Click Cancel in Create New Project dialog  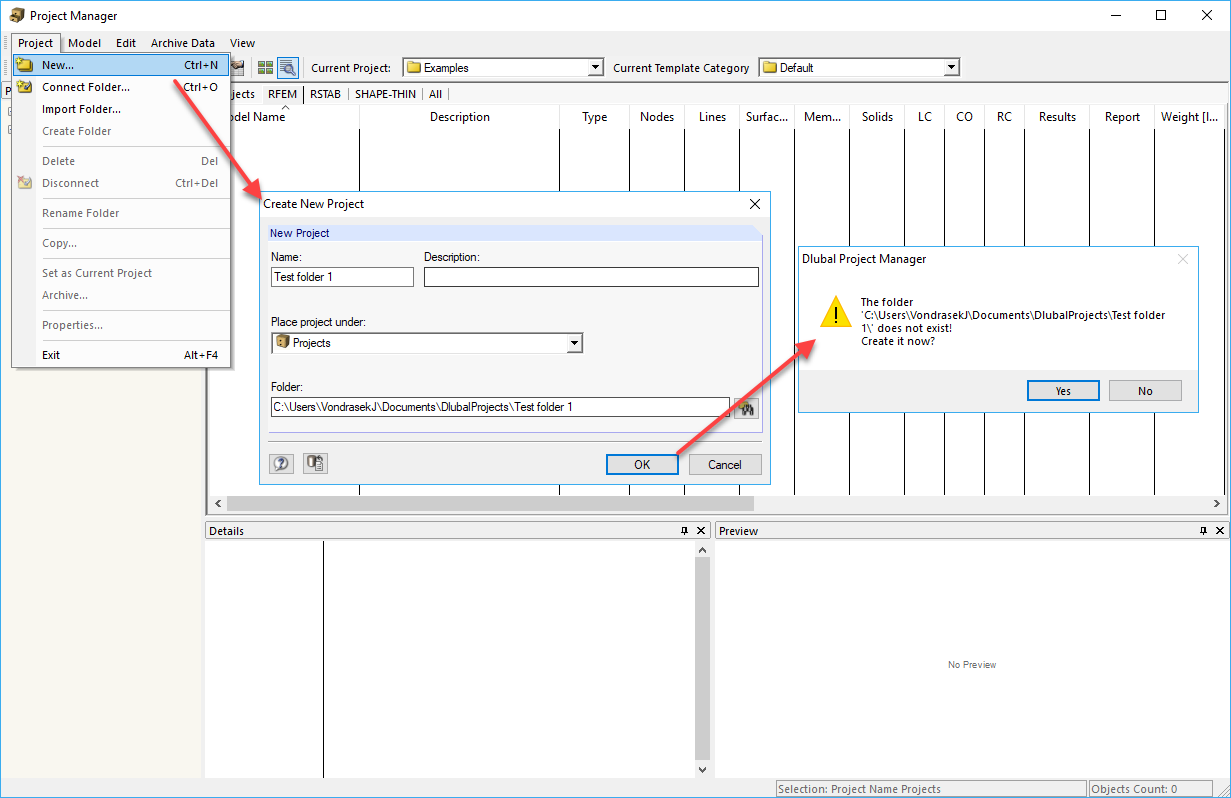click(725, 464)
